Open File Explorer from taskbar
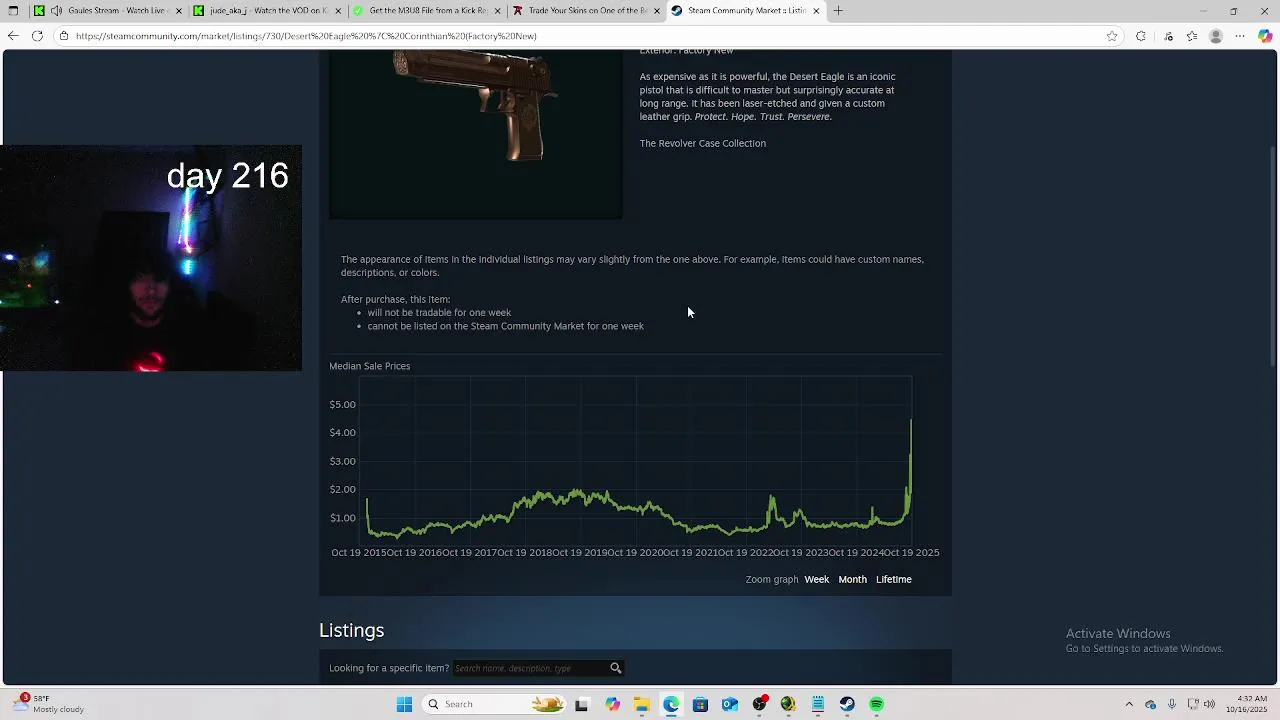Viewport: 1280px width, 720px height. pos(641,704)
